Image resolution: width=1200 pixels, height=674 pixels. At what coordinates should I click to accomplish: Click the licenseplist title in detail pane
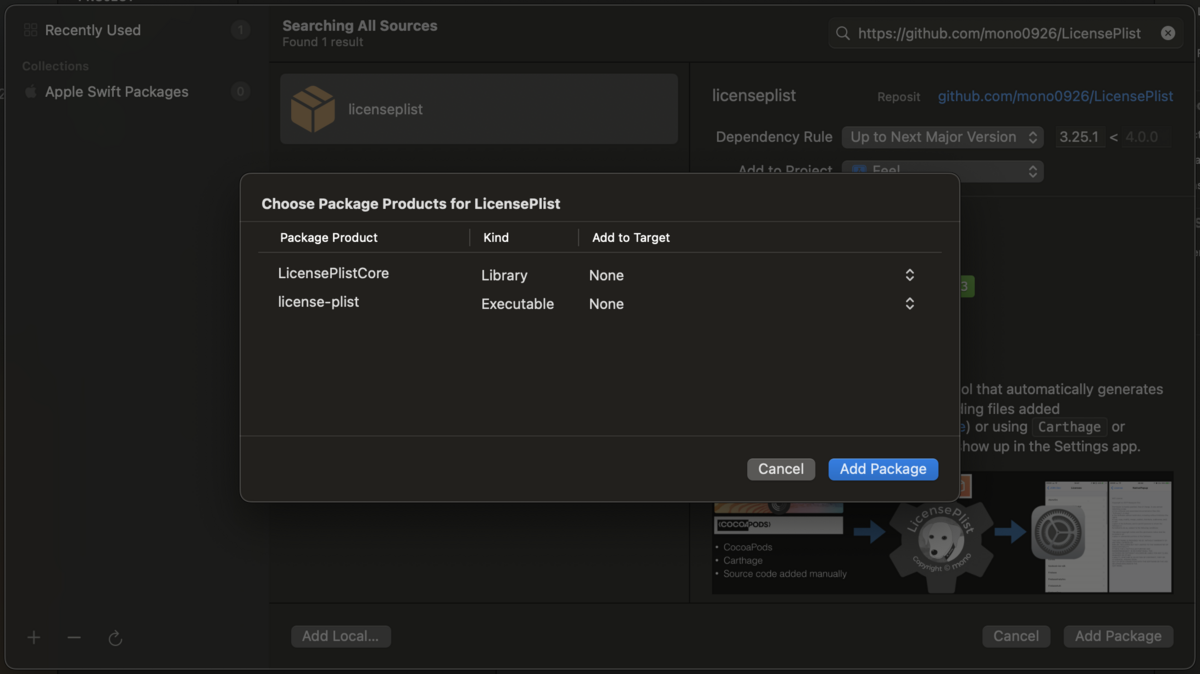[754, 96]
